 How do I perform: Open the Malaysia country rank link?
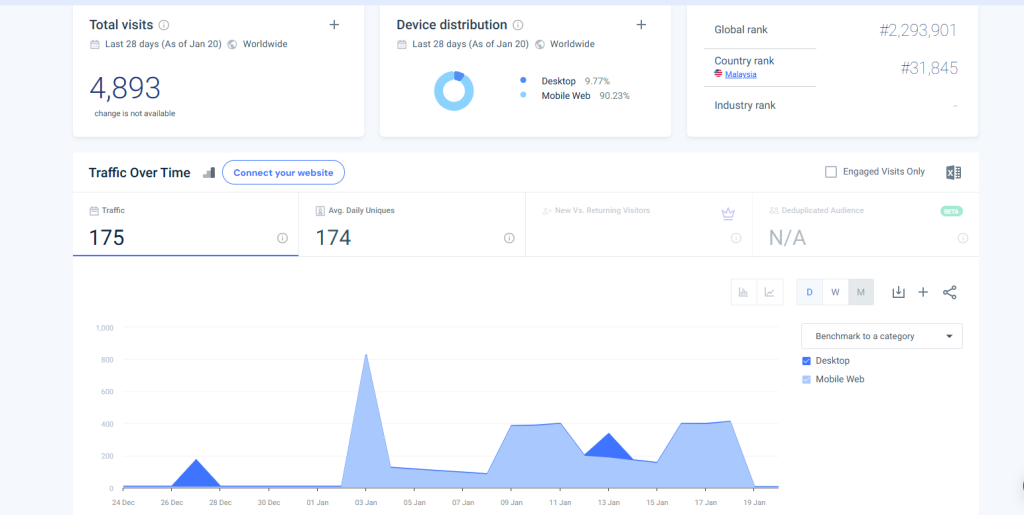740,74
